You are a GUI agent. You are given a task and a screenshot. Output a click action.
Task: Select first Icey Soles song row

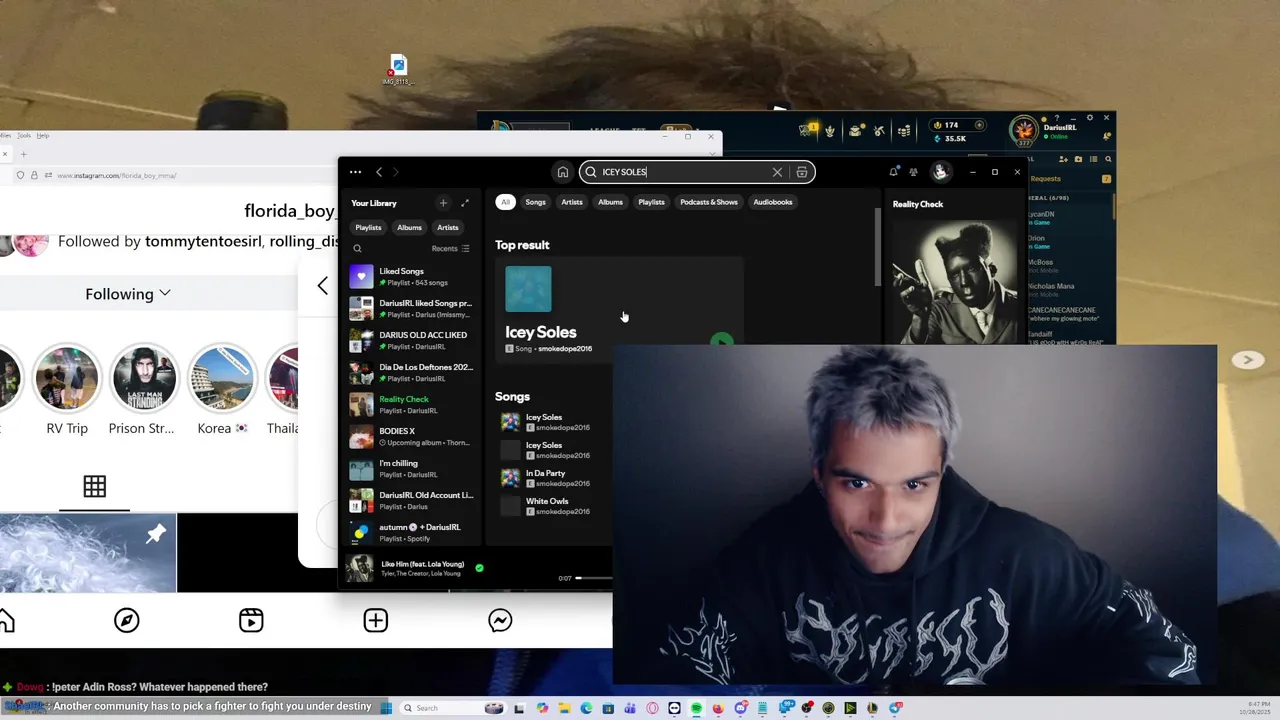point(555,422)
